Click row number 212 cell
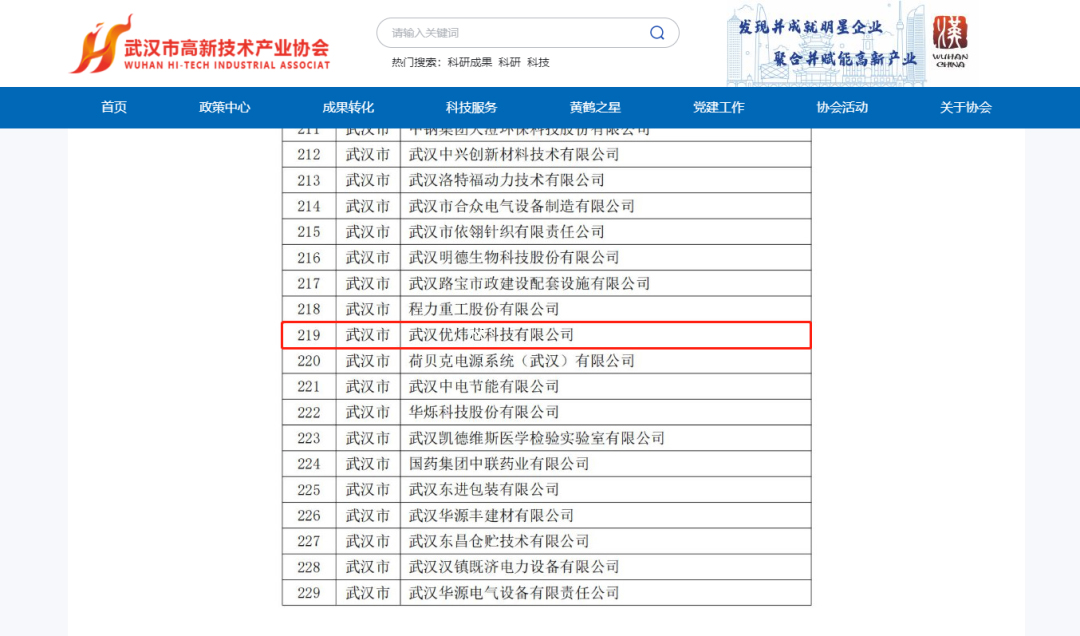The image size is (1080, 636). tap(309, 154)
